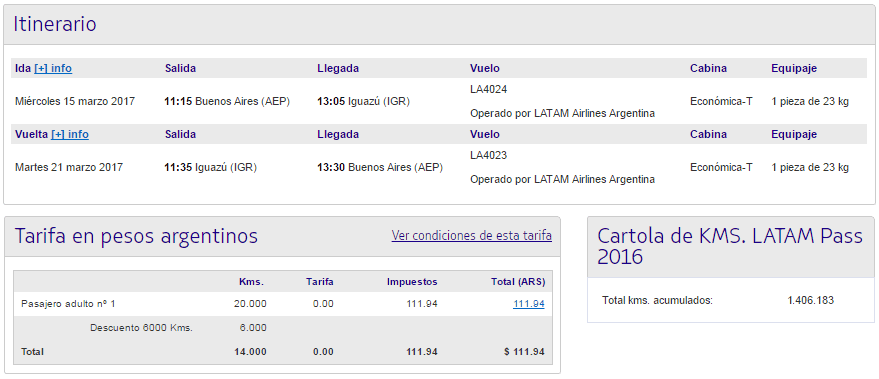Click the Salida header in Ida row
Image resolution: width=879 pixels, height=379 pixels.
(181, 68)
